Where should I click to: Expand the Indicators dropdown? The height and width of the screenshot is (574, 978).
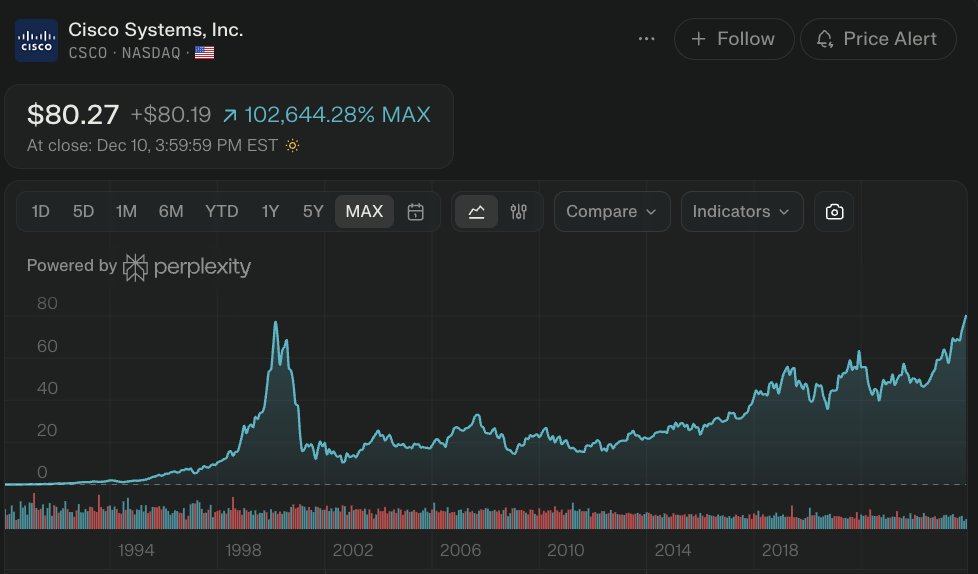click(741, 212)
